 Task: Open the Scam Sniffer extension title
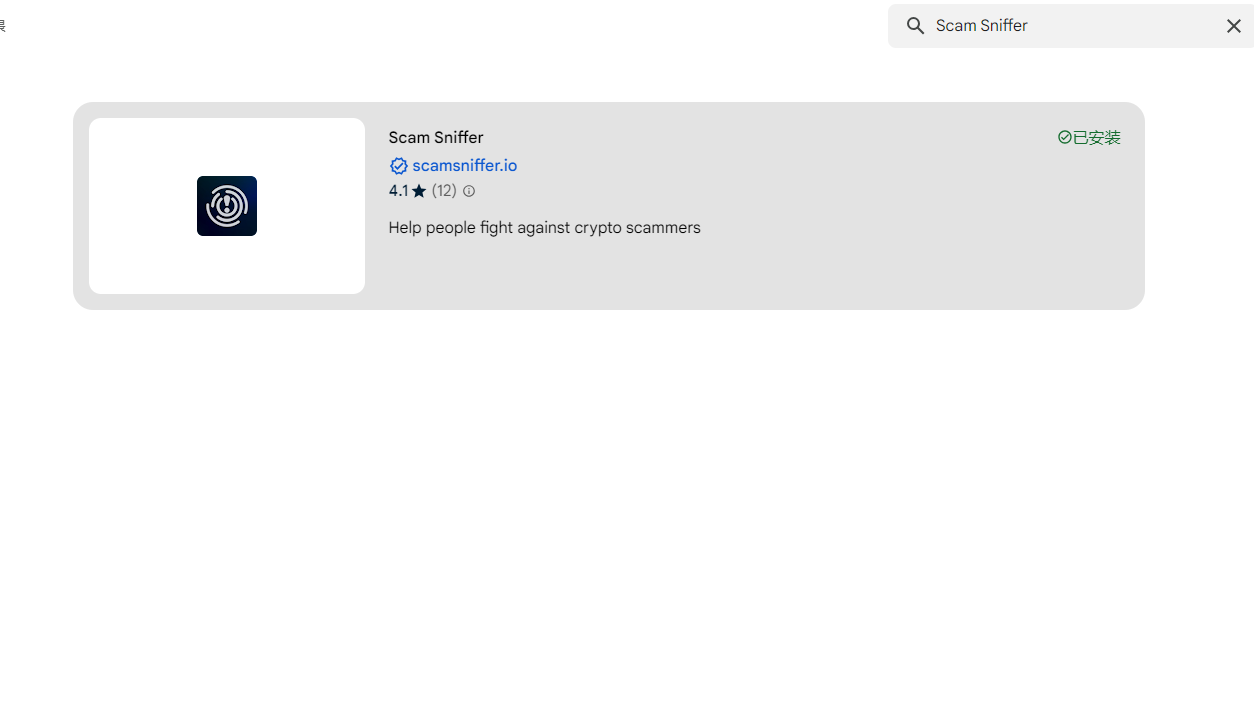436,137
